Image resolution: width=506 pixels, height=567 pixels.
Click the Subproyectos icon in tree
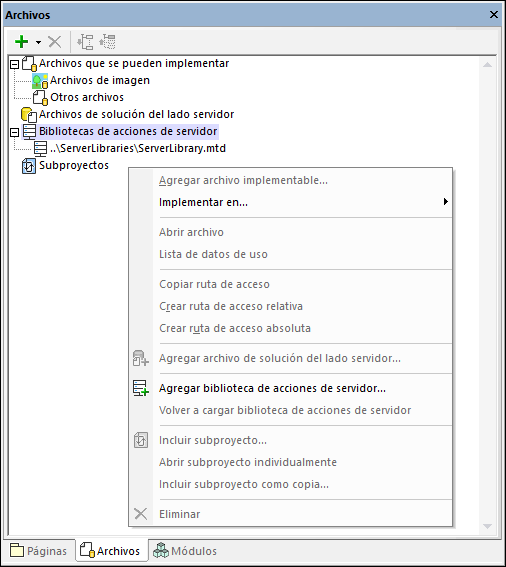point(29,166)
